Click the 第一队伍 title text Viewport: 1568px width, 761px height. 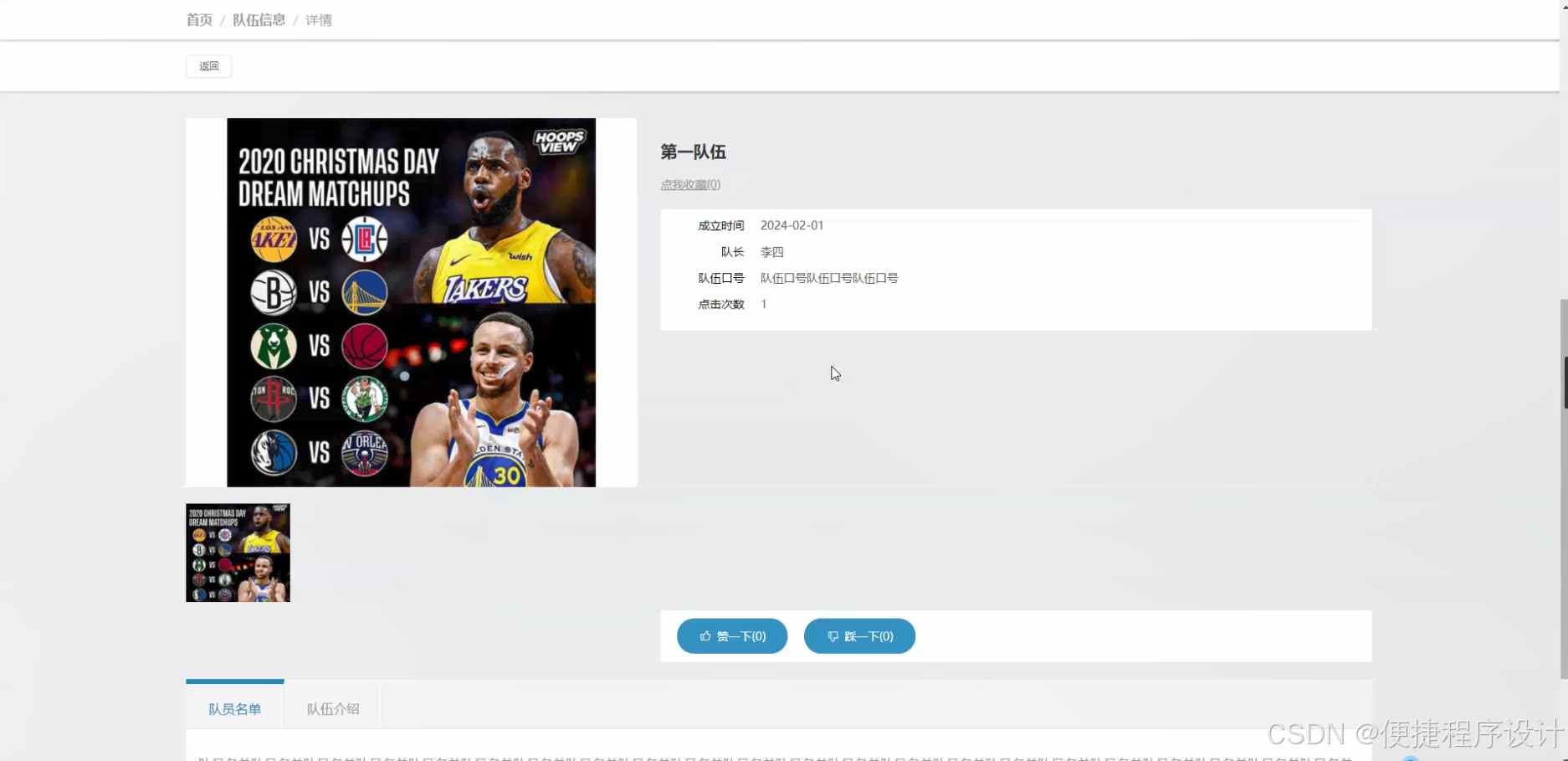tap(693, 152)
